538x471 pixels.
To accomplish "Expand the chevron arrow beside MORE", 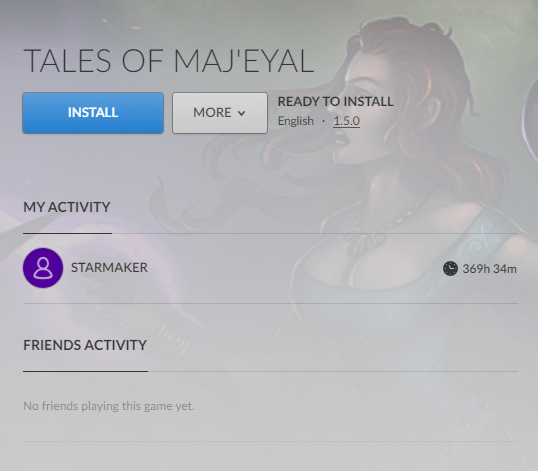I will click(x=242, y=113).
